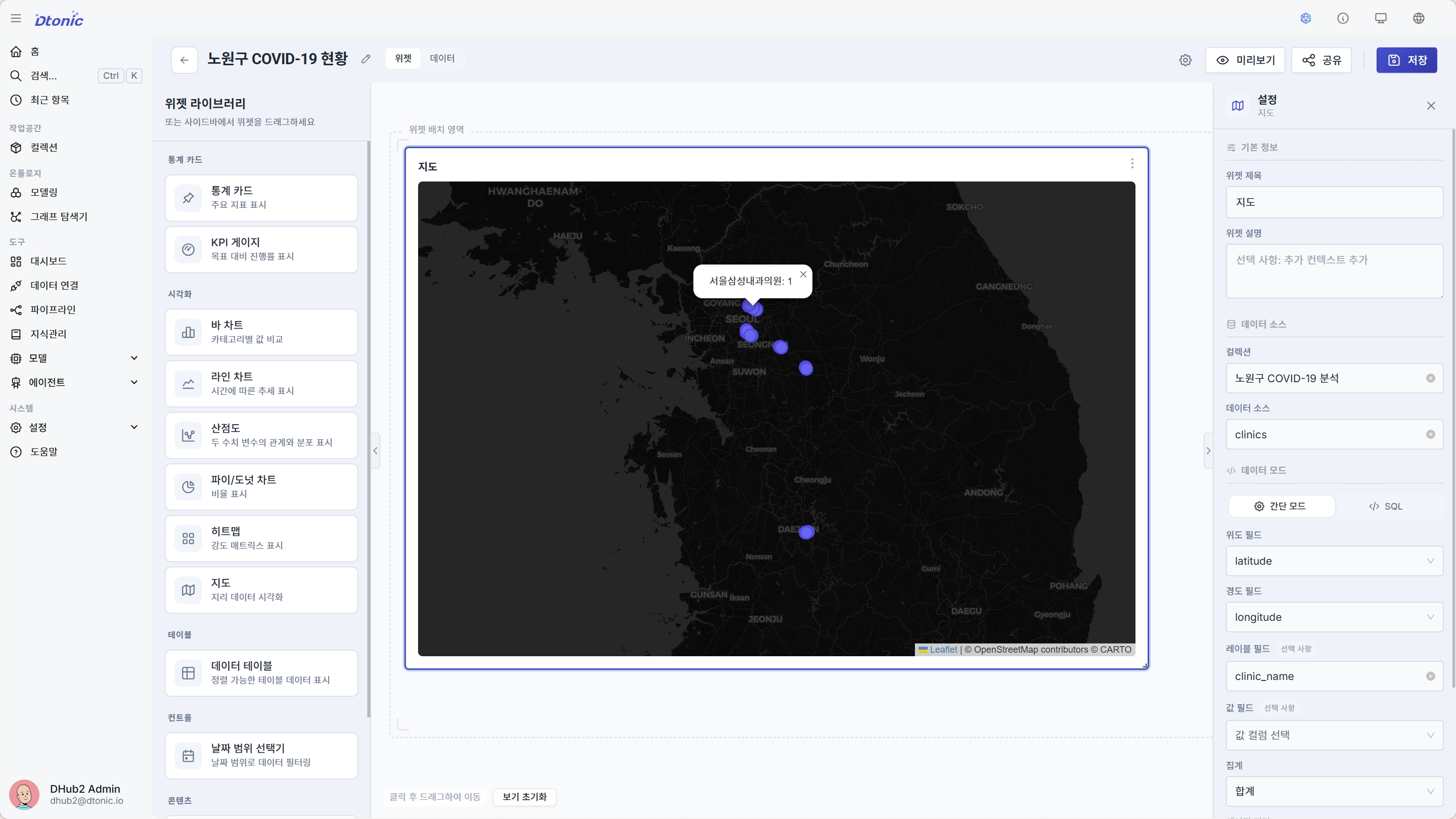This screenshot has width=1456, height=819.
Task: Click the 저장 save button
Action: (x=1406, y=60)
